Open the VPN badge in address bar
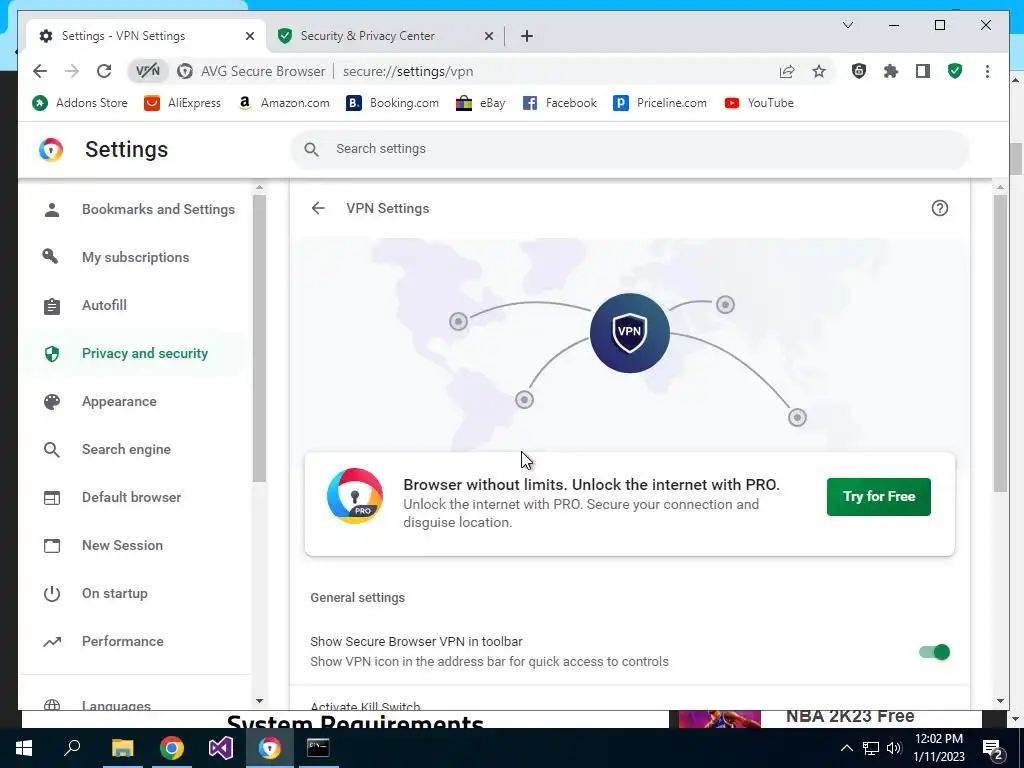Viewport: 1024px width, 768px height. click(148, 71)
